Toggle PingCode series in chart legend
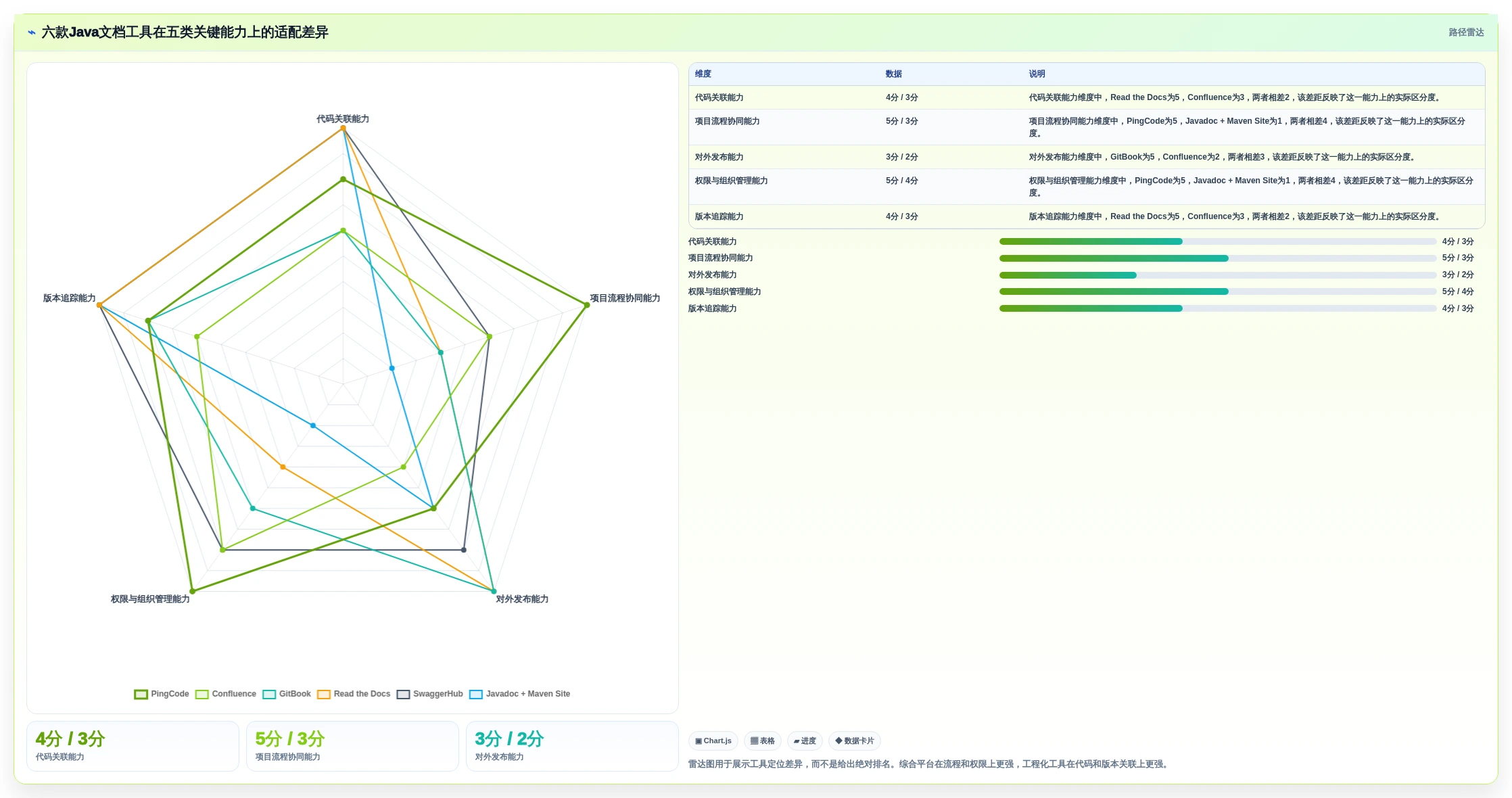This screenshot has width=1512, height=798. (x=162, y=694)
